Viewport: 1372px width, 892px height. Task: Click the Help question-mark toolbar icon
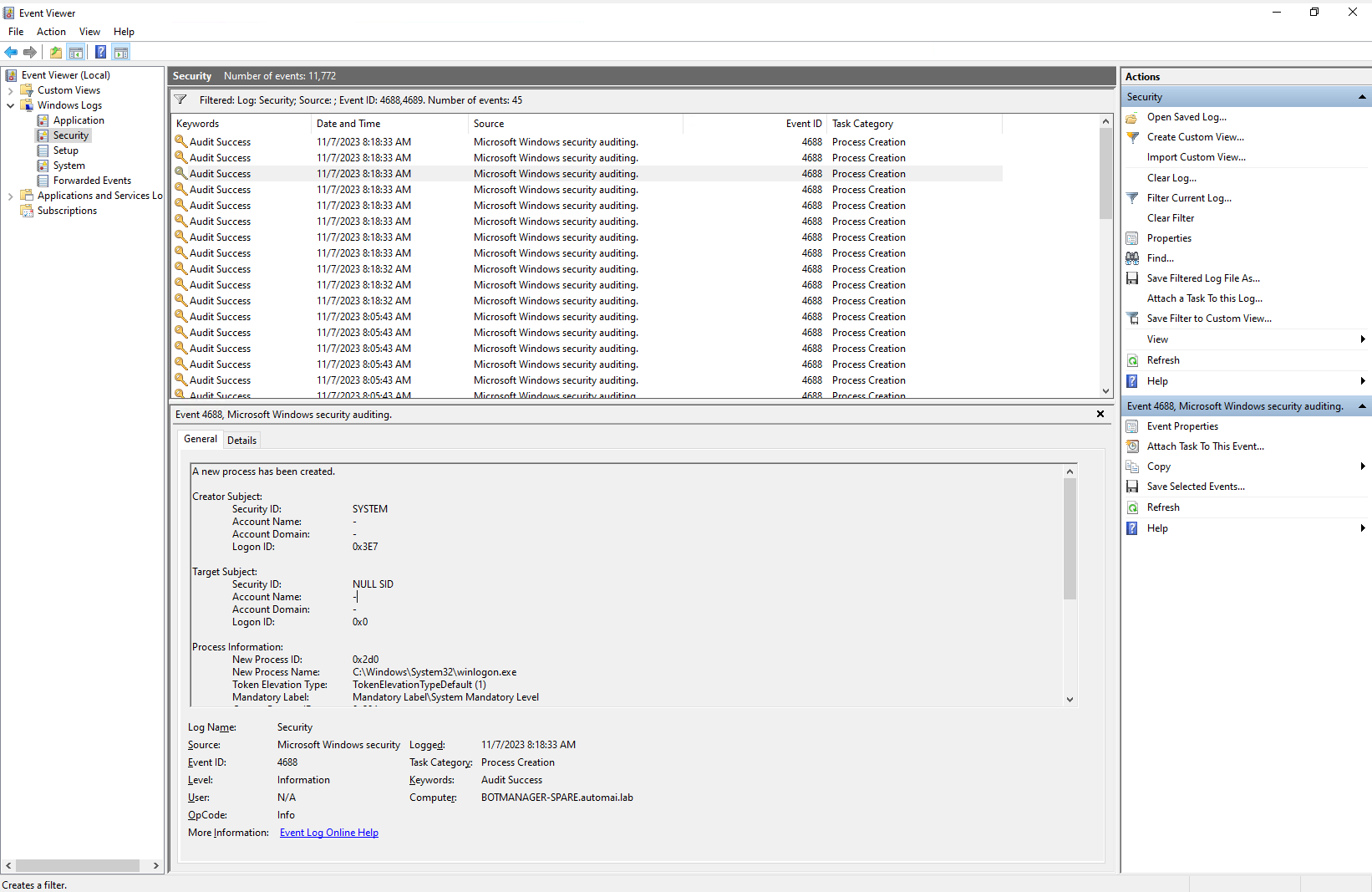(x=100, y=52)
